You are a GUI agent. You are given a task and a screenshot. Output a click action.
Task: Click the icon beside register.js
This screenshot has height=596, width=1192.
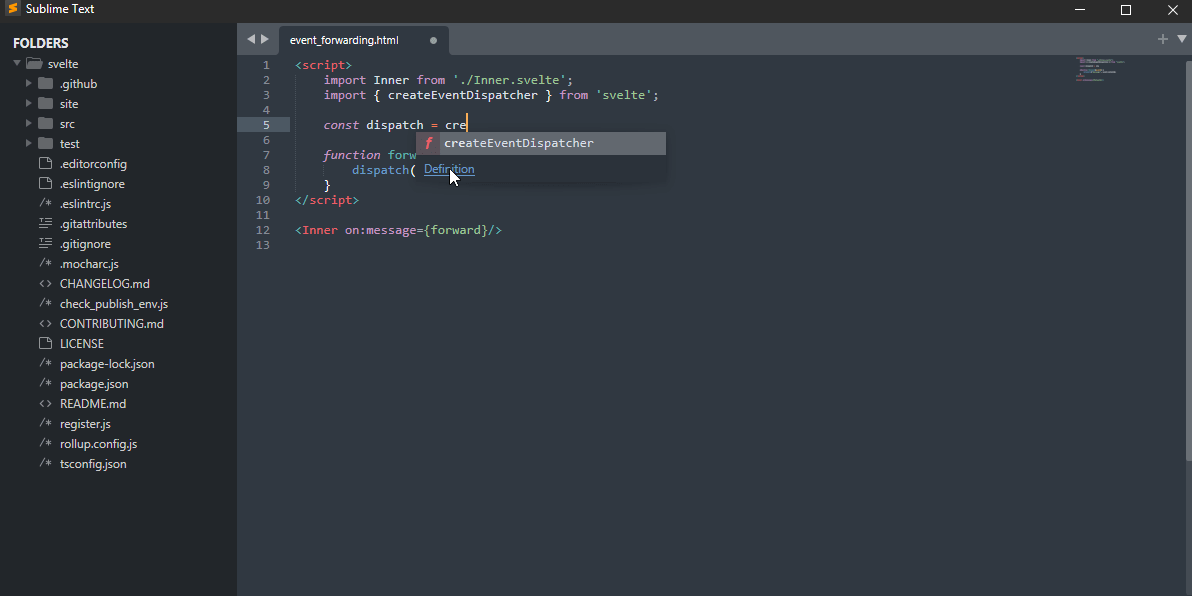(46, 423)
